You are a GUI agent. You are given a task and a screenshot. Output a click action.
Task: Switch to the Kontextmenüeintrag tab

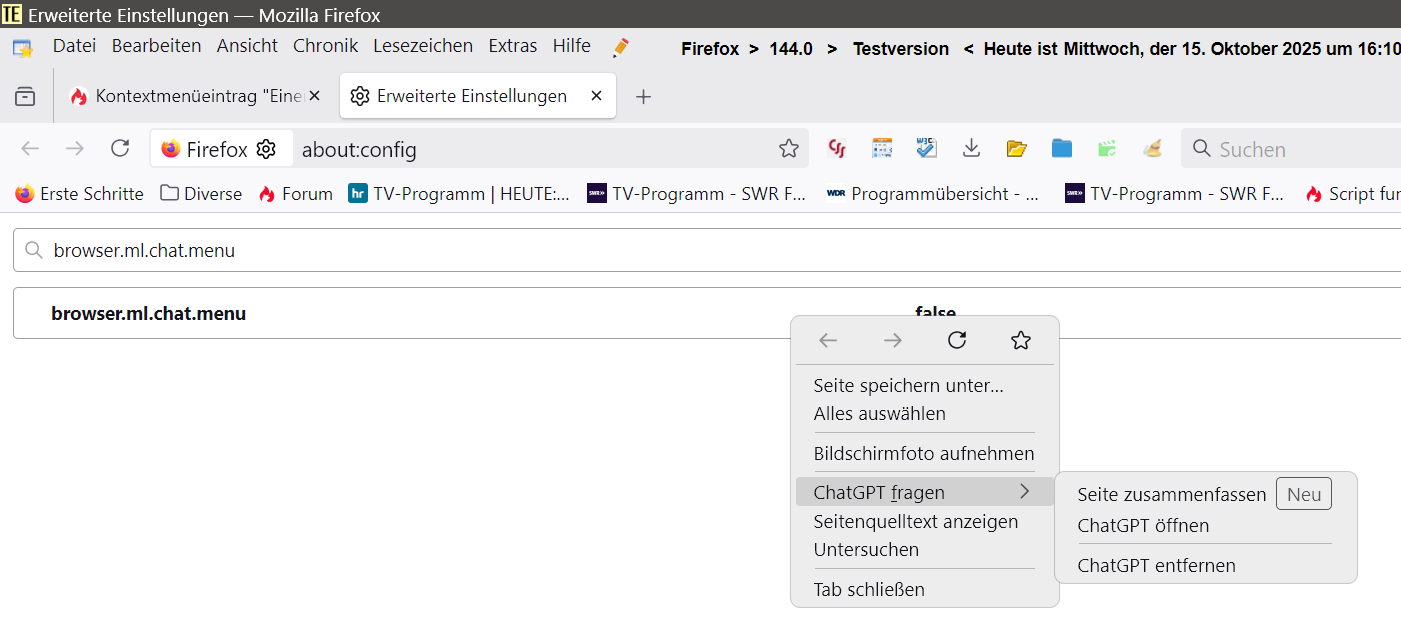[190, 96]
